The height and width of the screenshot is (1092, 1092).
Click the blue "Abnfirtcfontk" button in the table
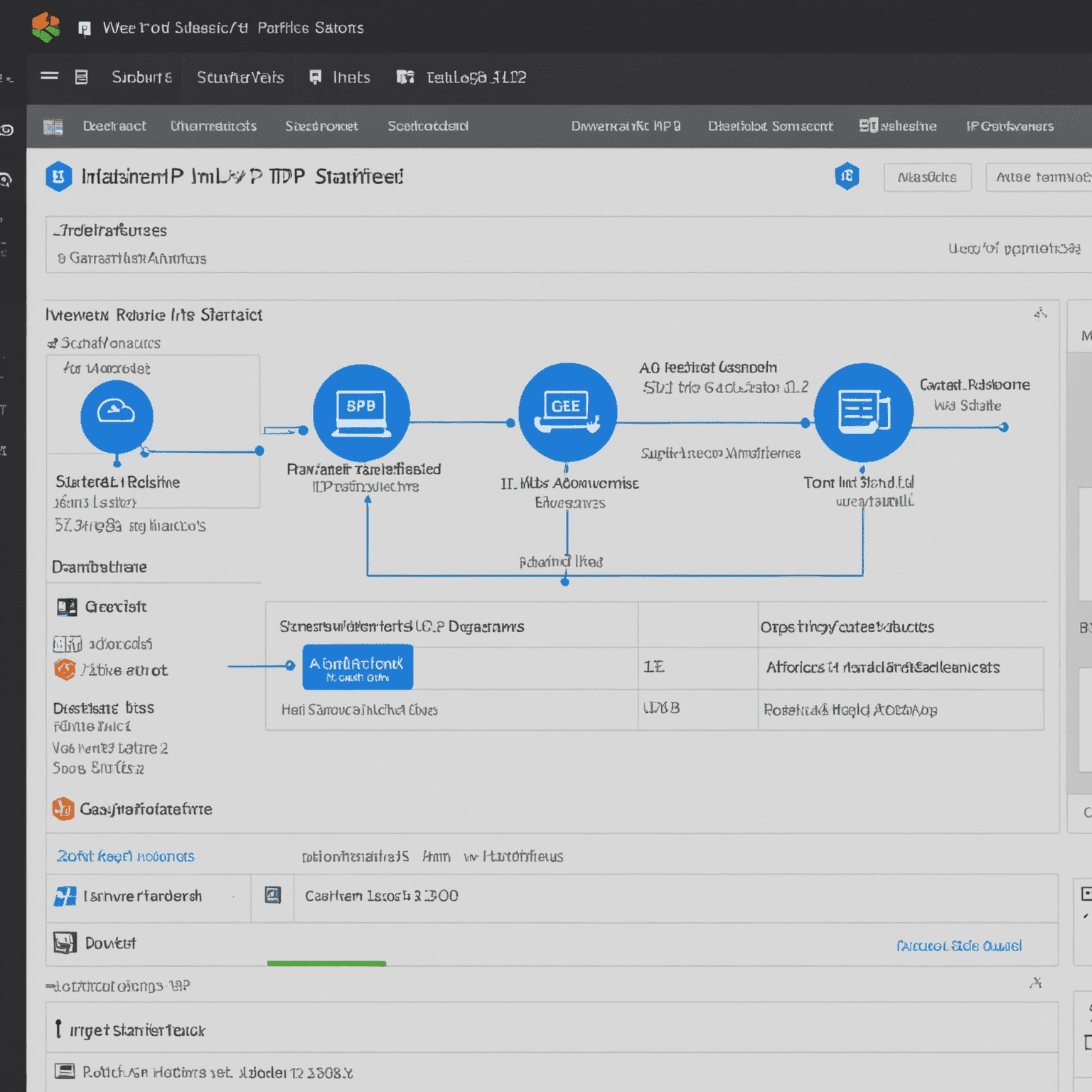click(x=358, y=667)
